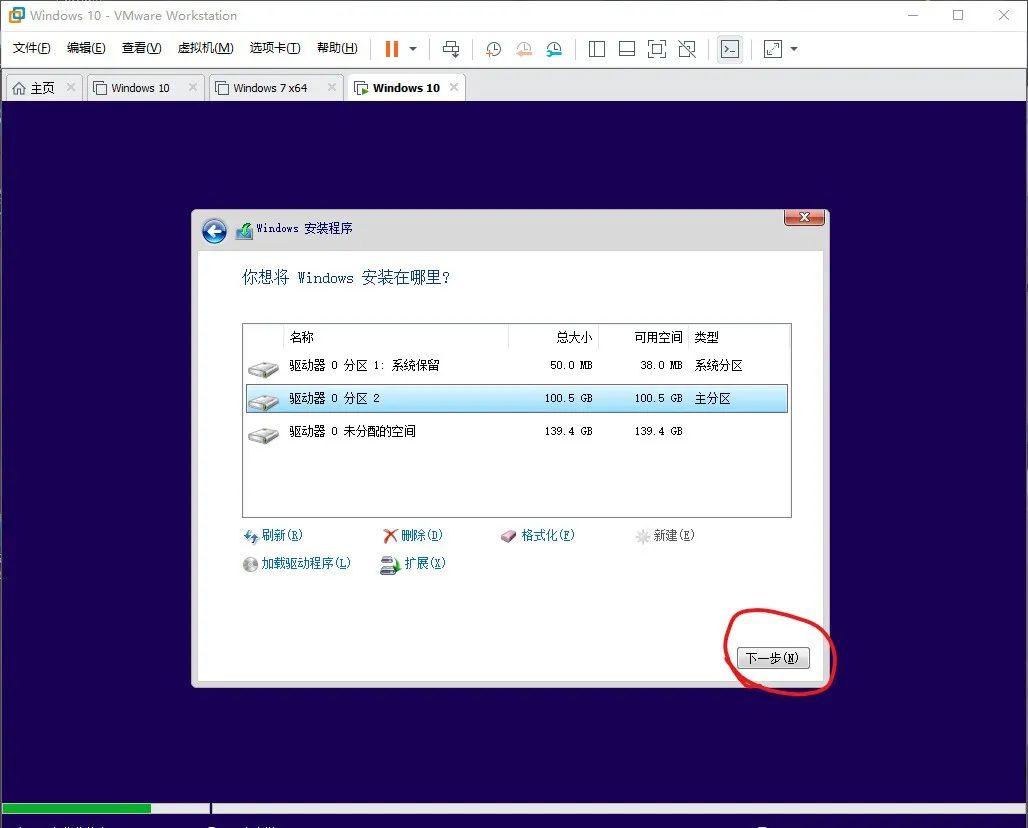The image size is (1028, 828).
Task: Click the back arrow in Windows setup
Action: tap(214, 230)
